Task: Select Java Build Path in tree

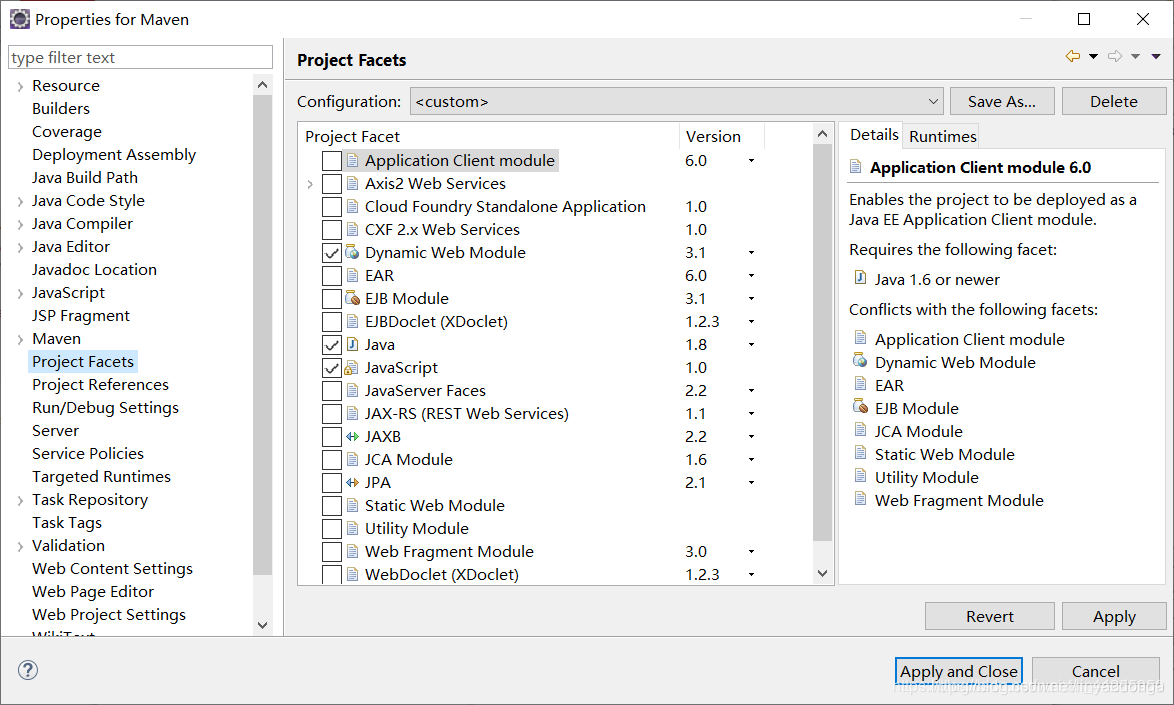Action: click(85, 177)
